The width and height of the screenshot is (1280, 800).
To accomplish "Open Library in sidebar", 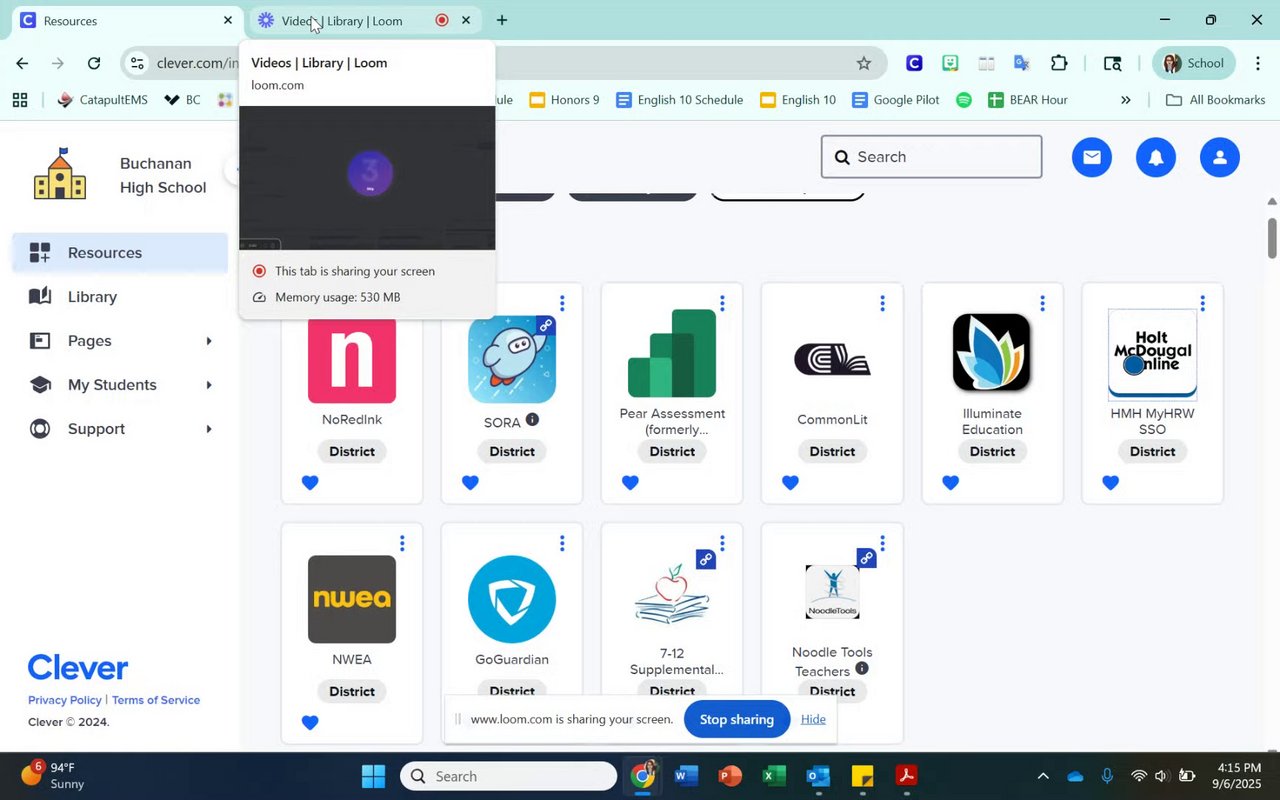I will point(120,297).
